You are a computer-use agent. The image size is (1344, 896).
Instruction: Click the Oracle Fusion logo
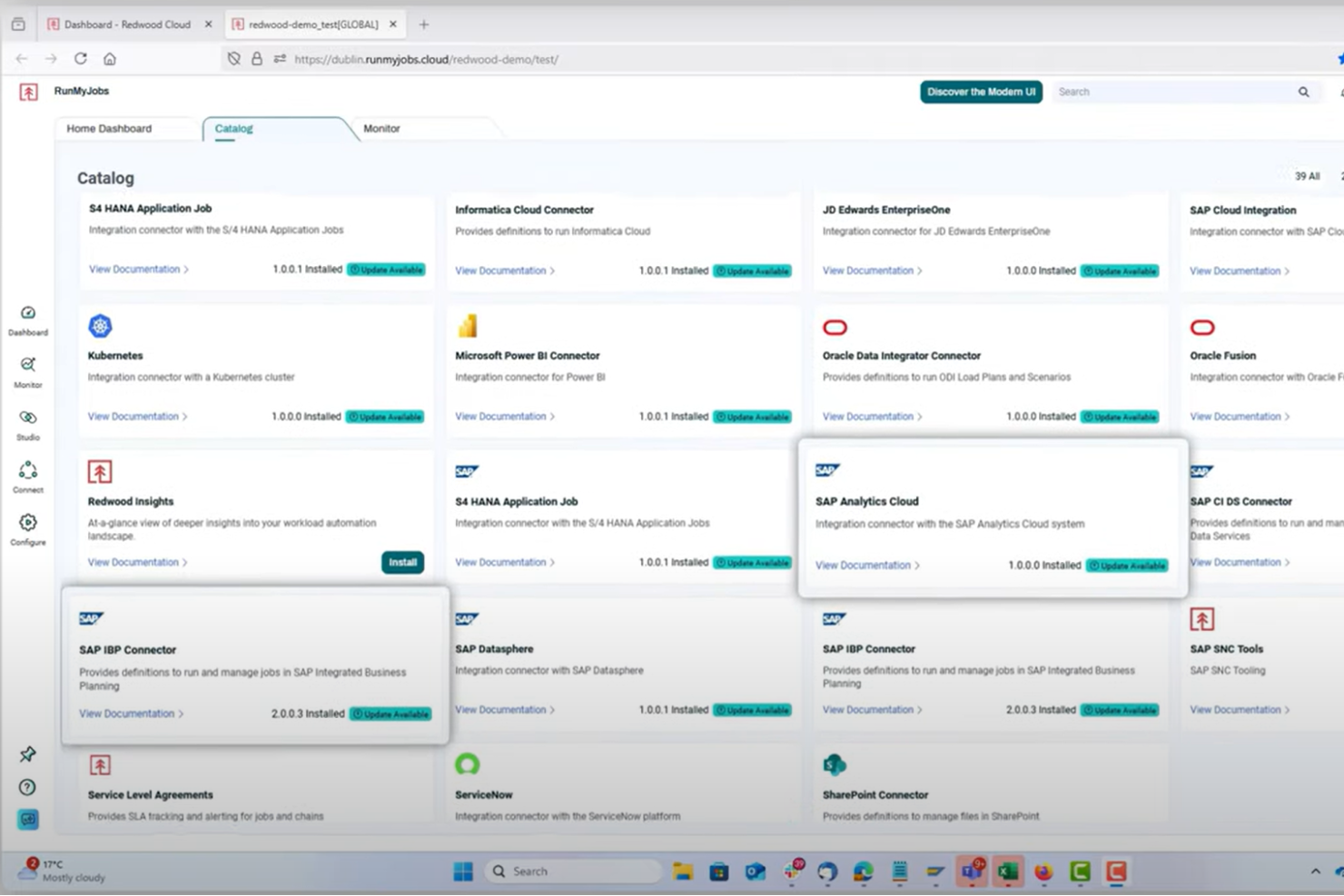click(x=1202, y=327)
